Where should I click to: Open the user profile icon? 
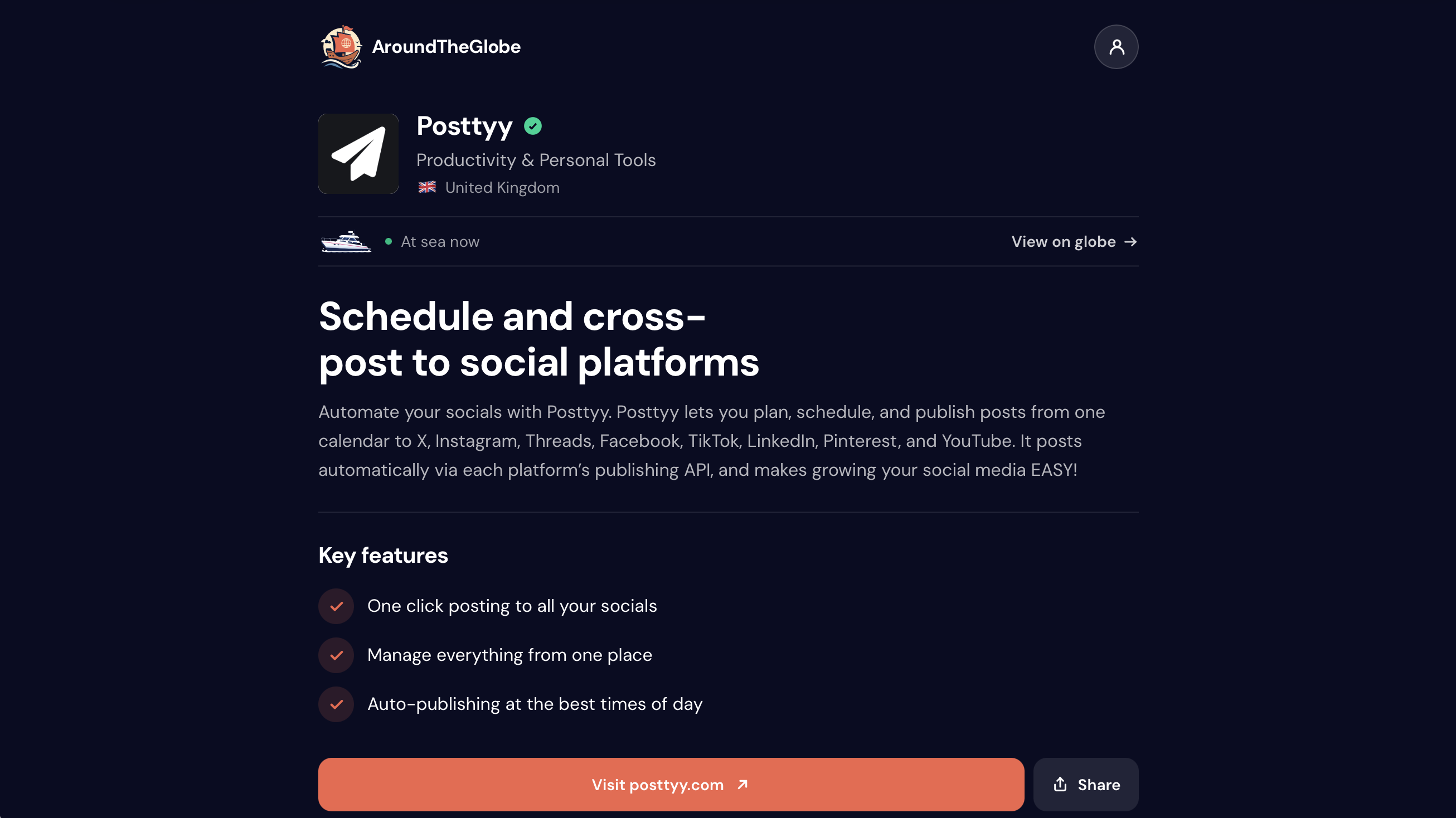pos(1116,47)
